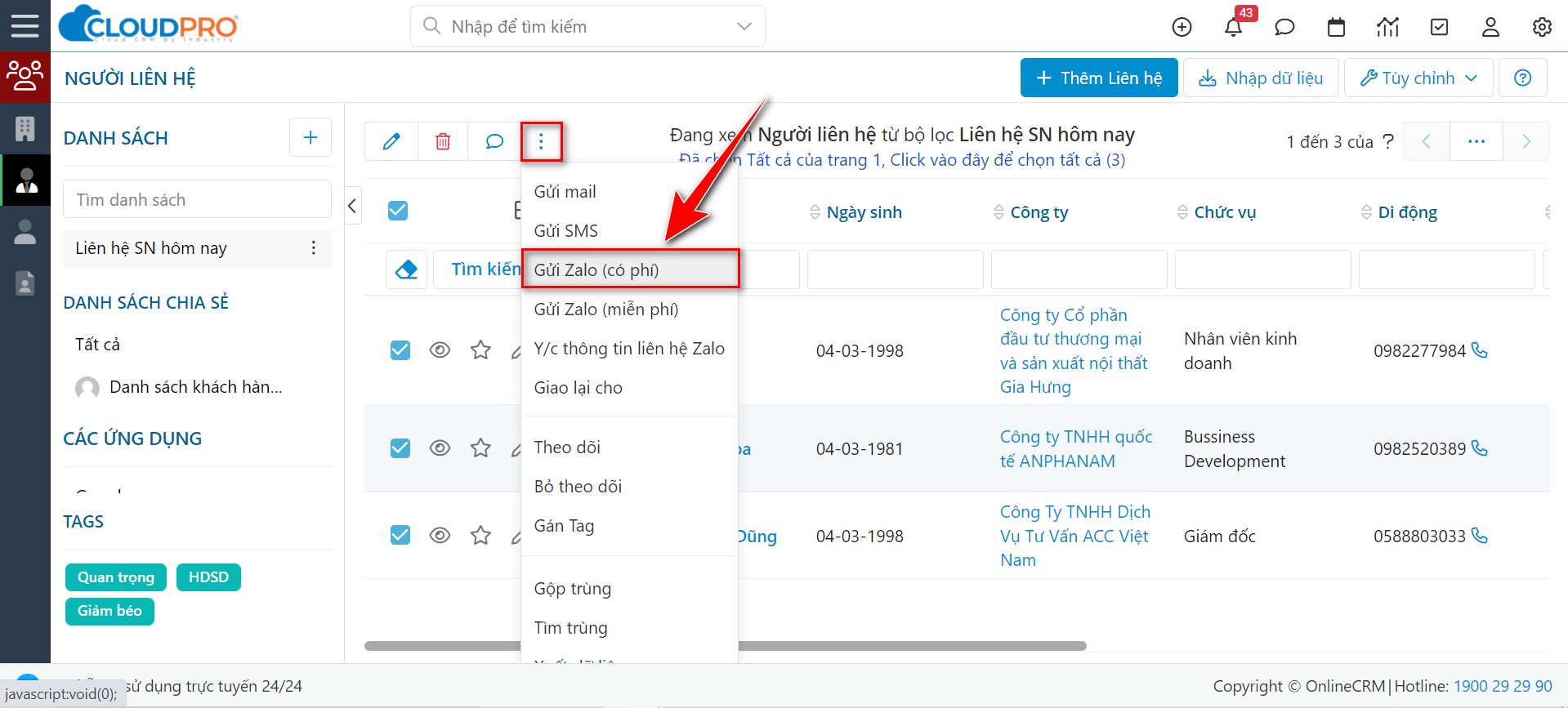Focus the global Nhập để tìm kiếm field
Image resolution: width=1568 pixels, height=708 pixels.
coord(587,26)
